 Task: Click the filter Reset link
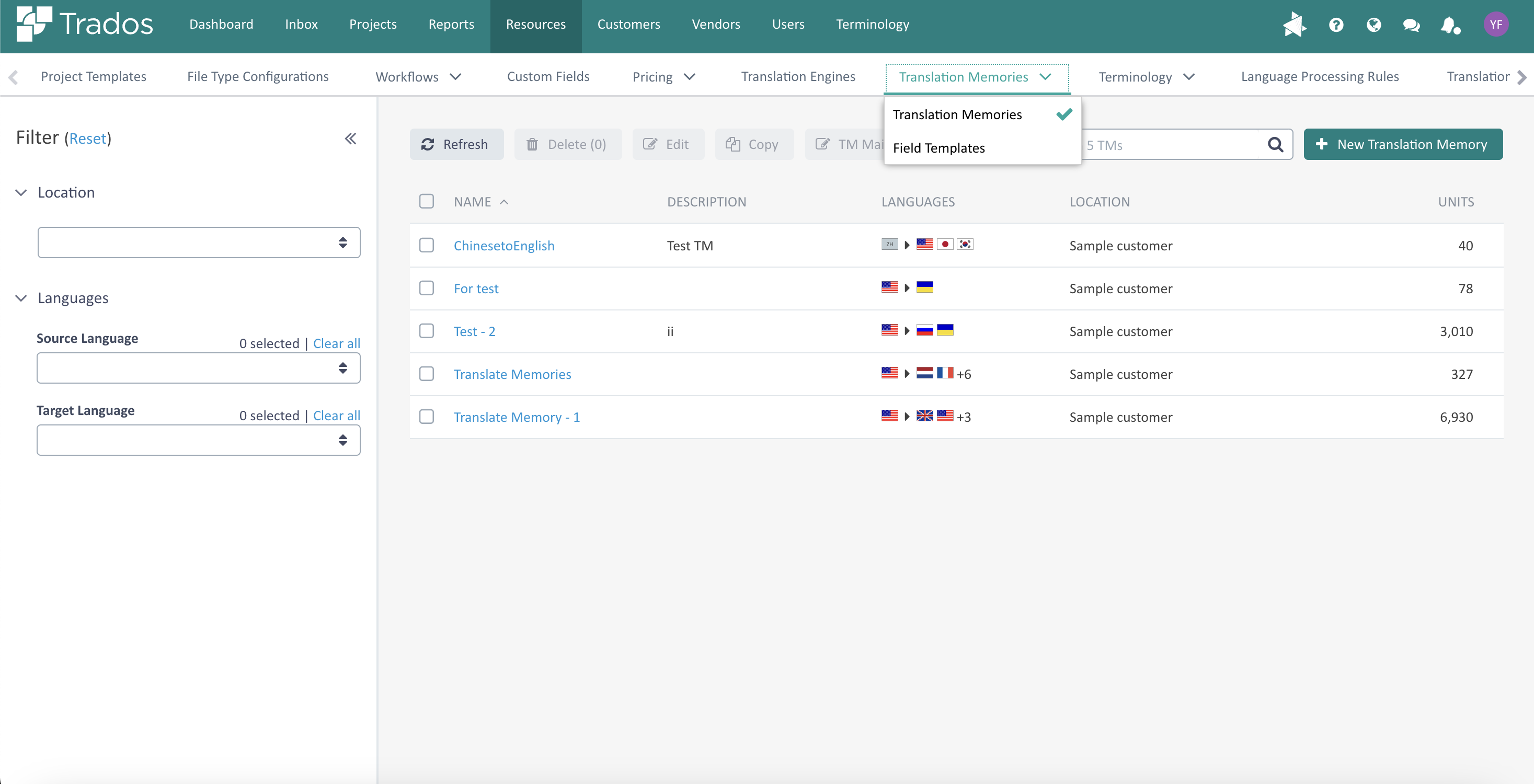click(87, 139)
